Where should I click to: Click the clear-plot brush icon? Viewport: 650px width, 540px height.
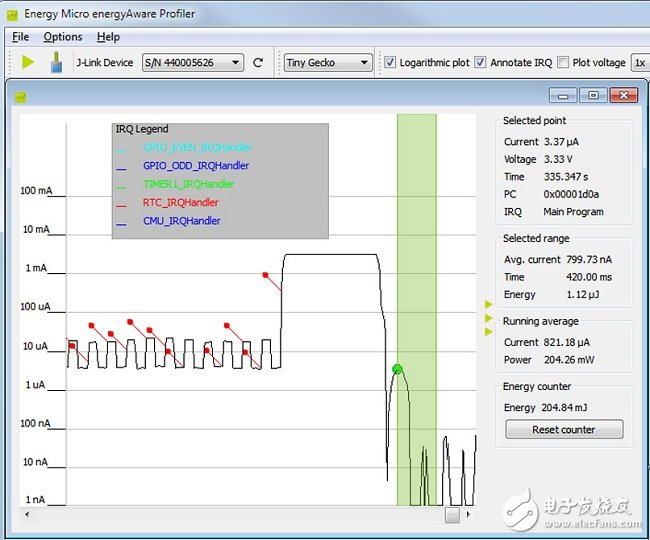coord(55,62)
